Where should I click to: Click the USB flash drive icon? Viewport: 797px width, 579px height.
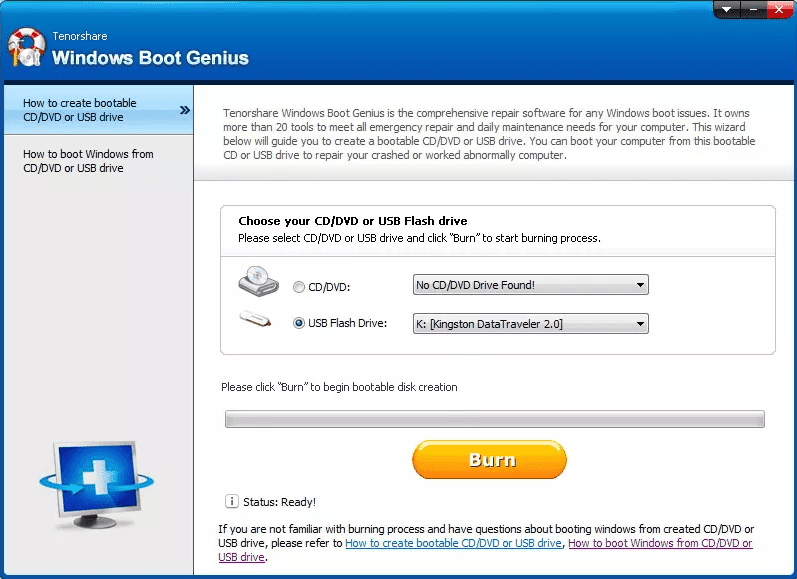tap(255, 319)
